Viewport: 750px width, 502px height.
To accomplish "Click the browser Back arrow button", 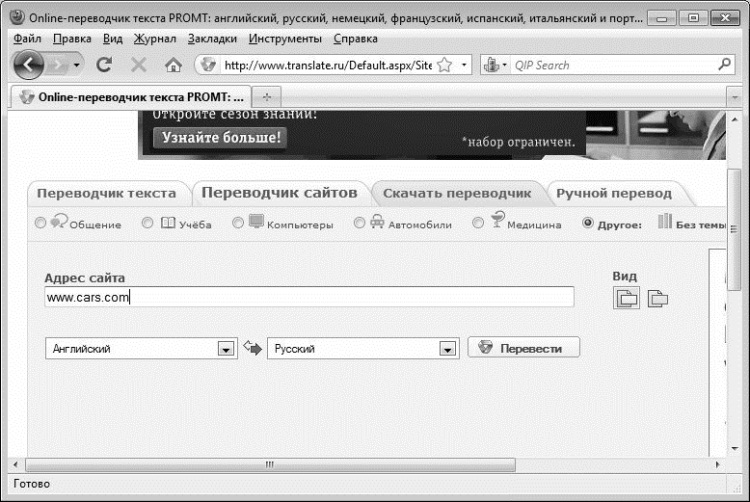I will pos(30,65).
